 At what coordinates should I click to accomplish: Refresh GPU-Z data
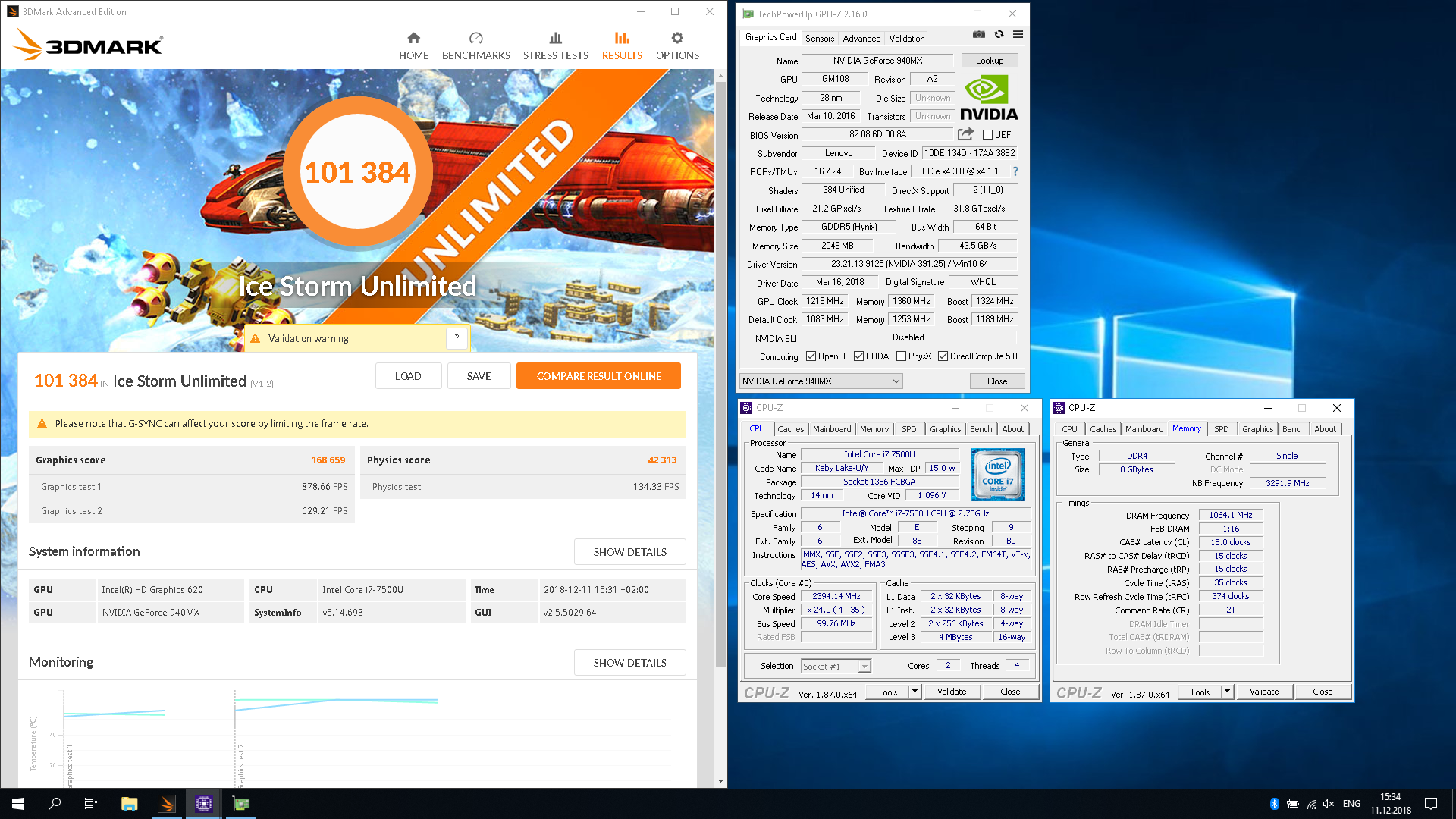[999, 34]
